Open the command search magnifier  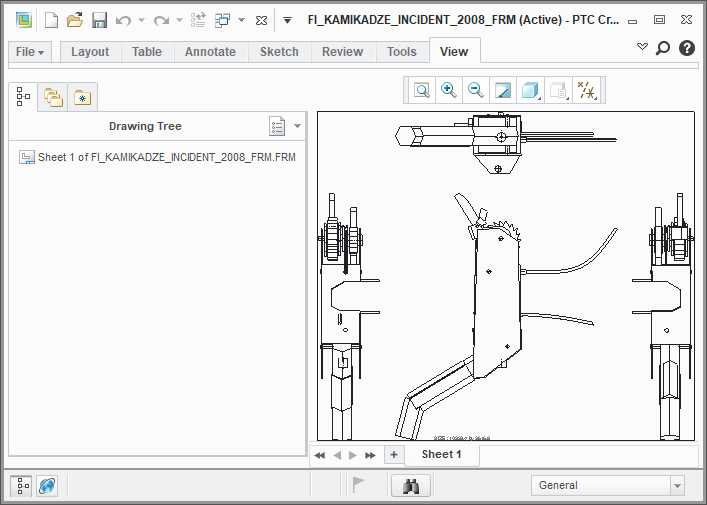663,47
